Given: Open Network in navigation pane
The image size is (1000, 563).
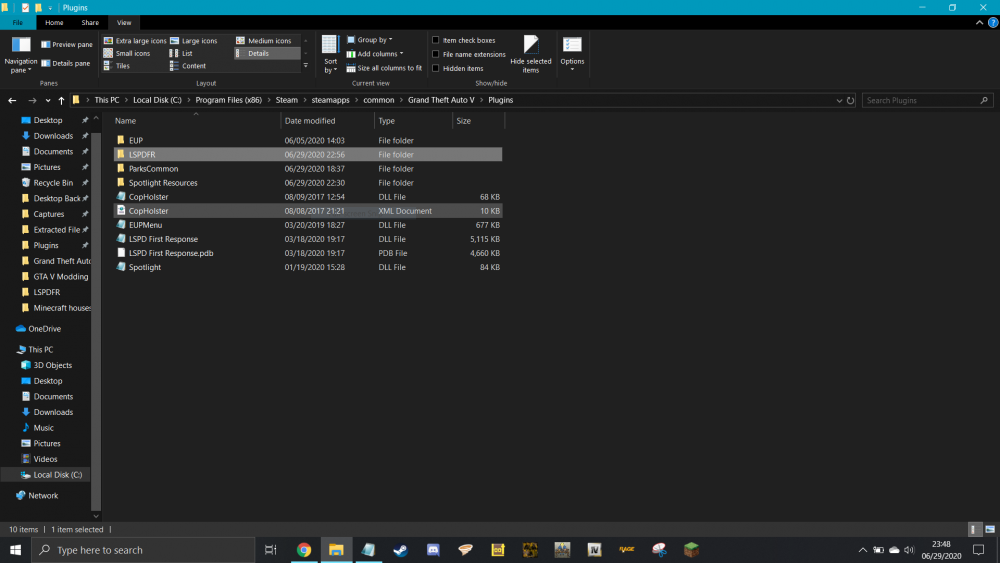Looking at the screenshot, I should pos(43,495).
